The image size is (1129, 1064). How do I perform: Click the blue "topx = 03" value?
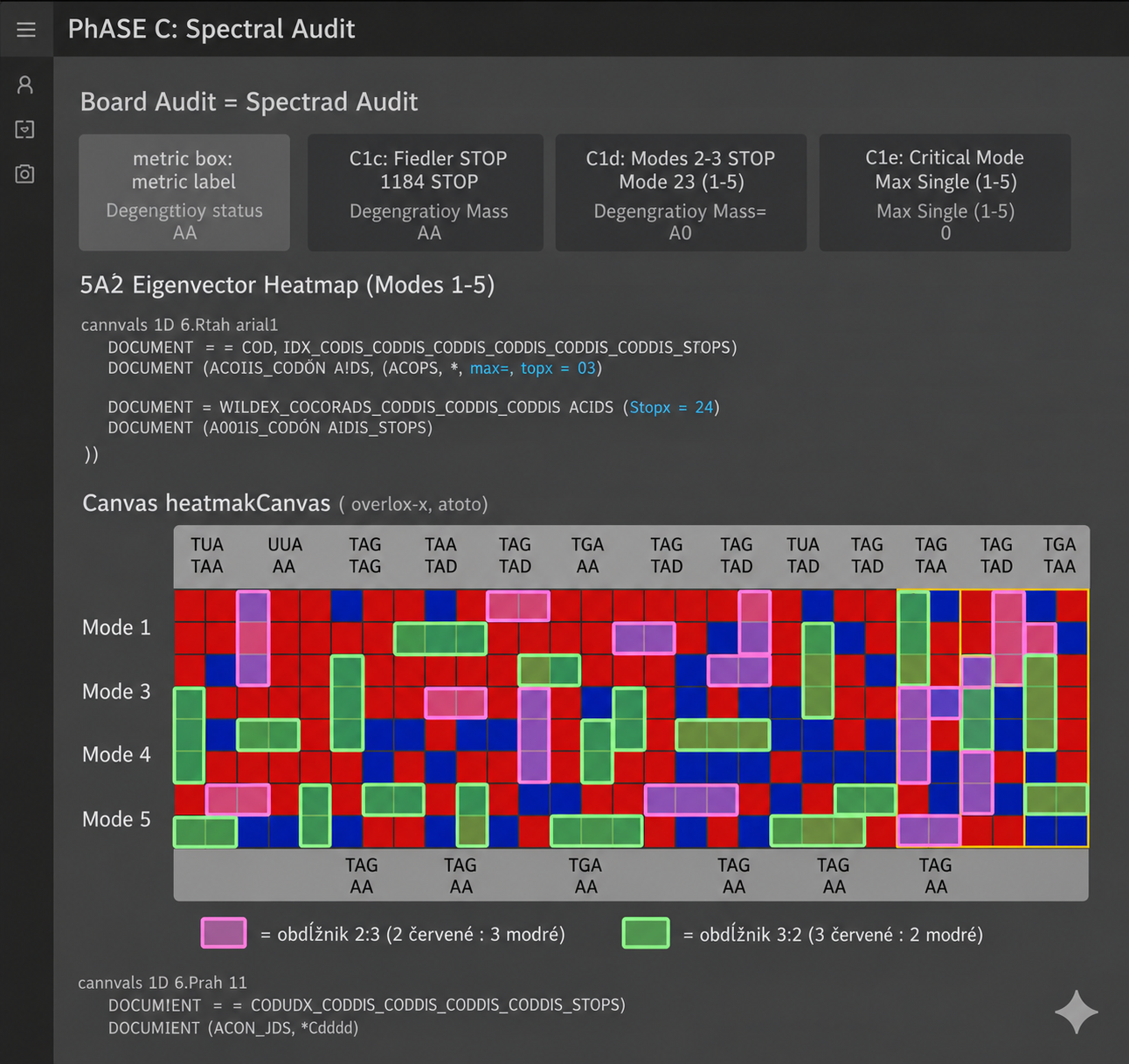(558, 369)
